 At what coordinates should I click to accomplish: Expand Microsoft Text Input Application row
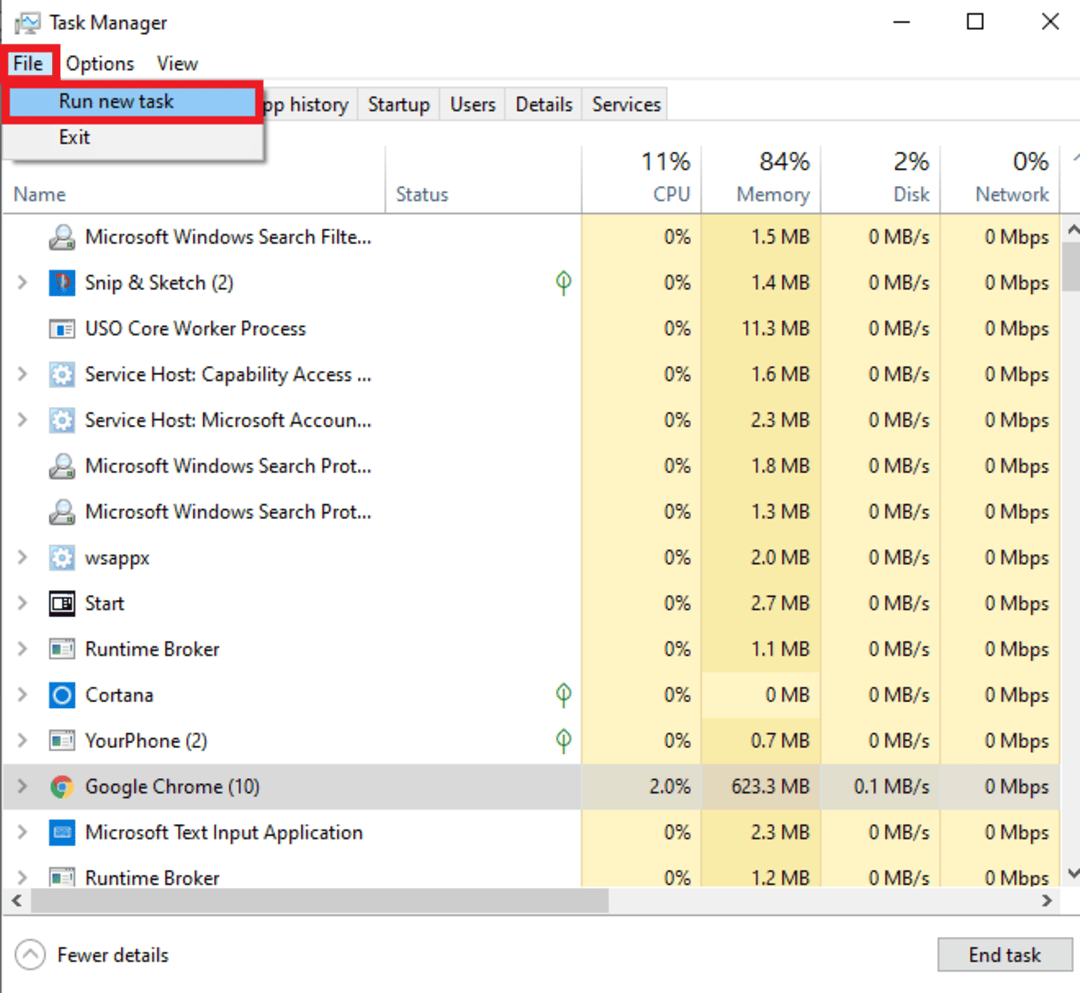(x=22, y=833)
